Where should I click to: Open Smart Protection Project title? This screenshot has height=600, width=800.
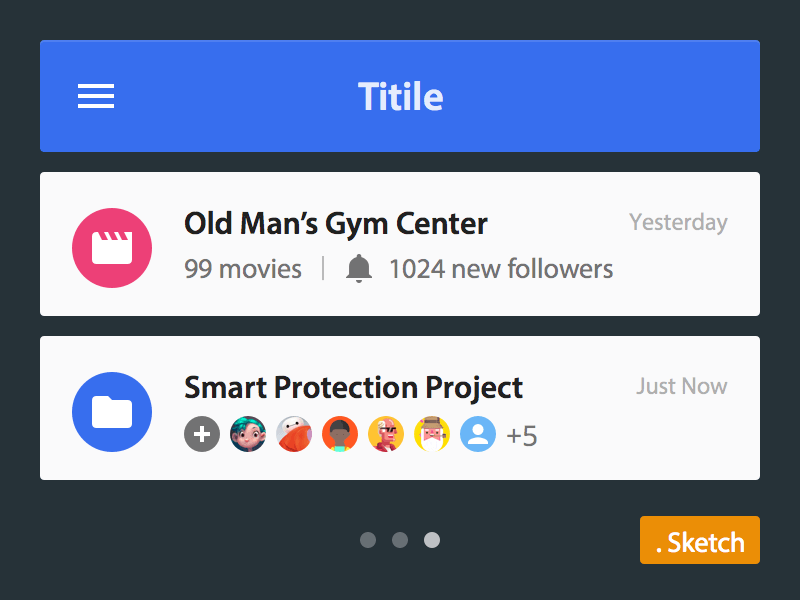353,388
